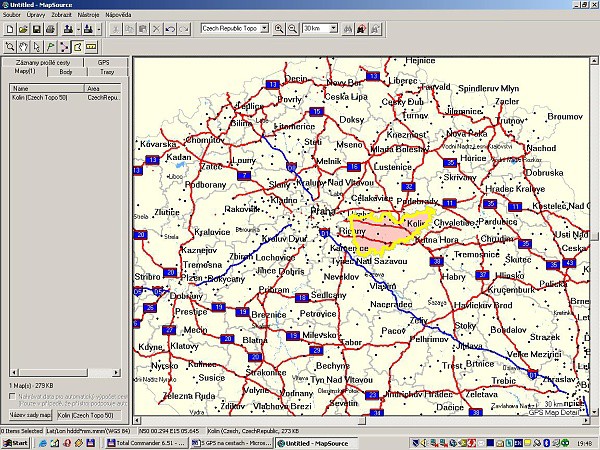Select the Waypoint flag tool
The image size is (600, 450).
[x=50, y=47]
